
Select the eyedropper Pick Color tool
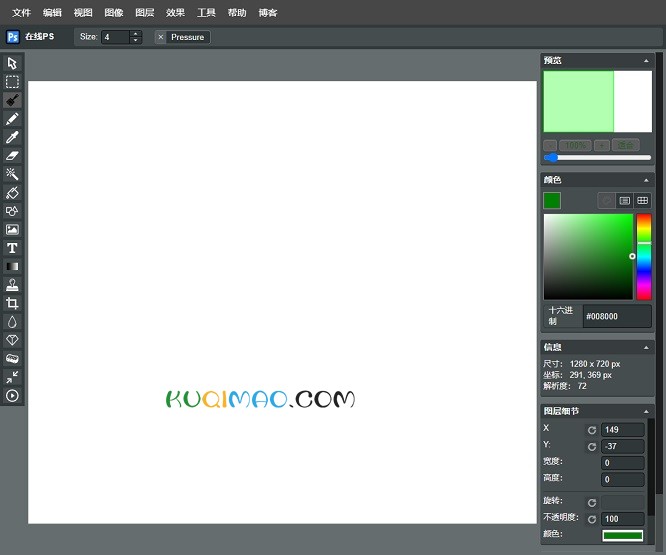coord(12,137)
